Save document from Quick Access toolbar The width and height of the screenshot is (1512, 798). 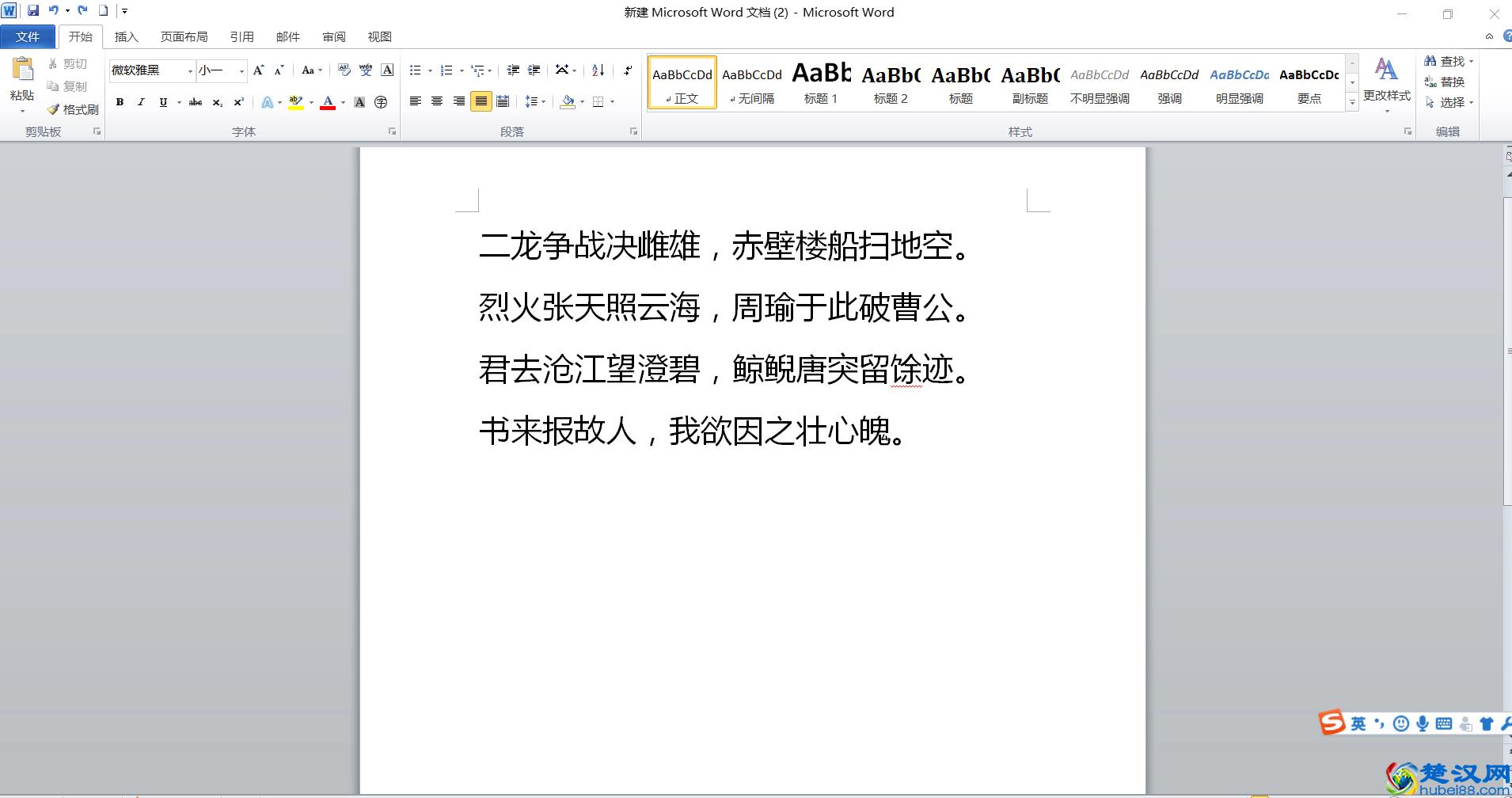click(32, 10)
